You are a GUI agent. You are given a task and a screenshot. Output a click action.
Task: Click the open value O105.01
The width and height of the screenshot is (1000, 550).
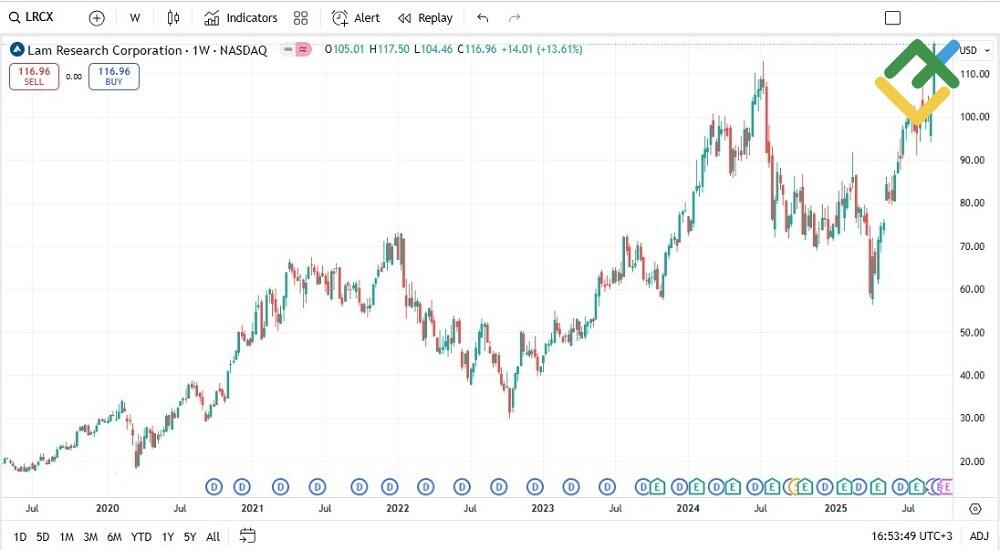(x=344, y=49)
